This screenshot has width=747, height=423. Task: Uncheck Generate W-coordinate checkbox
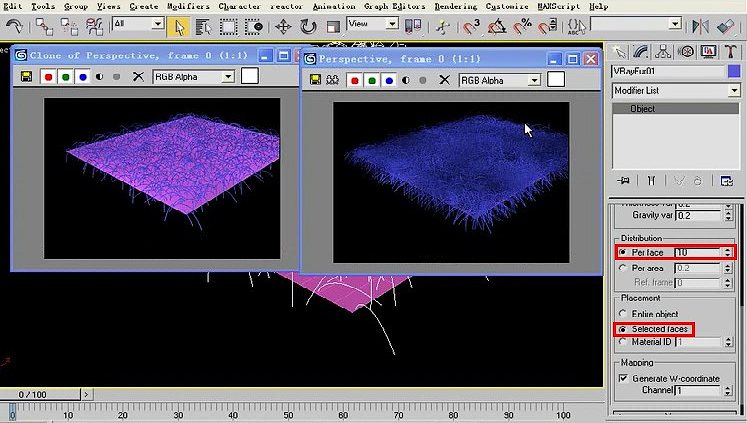623,378
